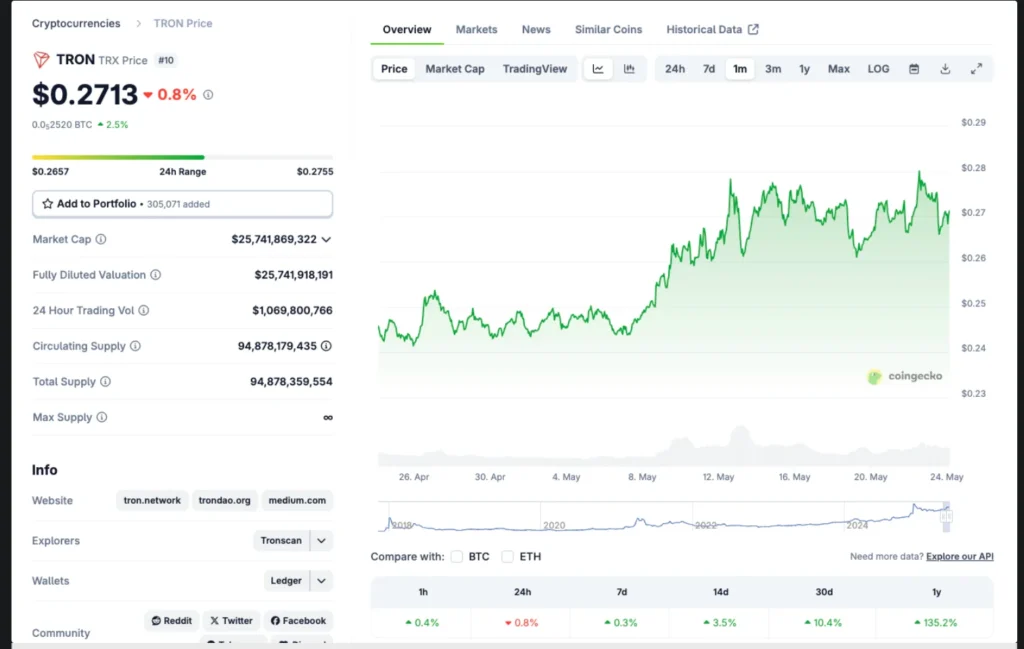Click the 30d 10.4% change cell
The width and height of the screenshot is (1024, 649).
824,622
